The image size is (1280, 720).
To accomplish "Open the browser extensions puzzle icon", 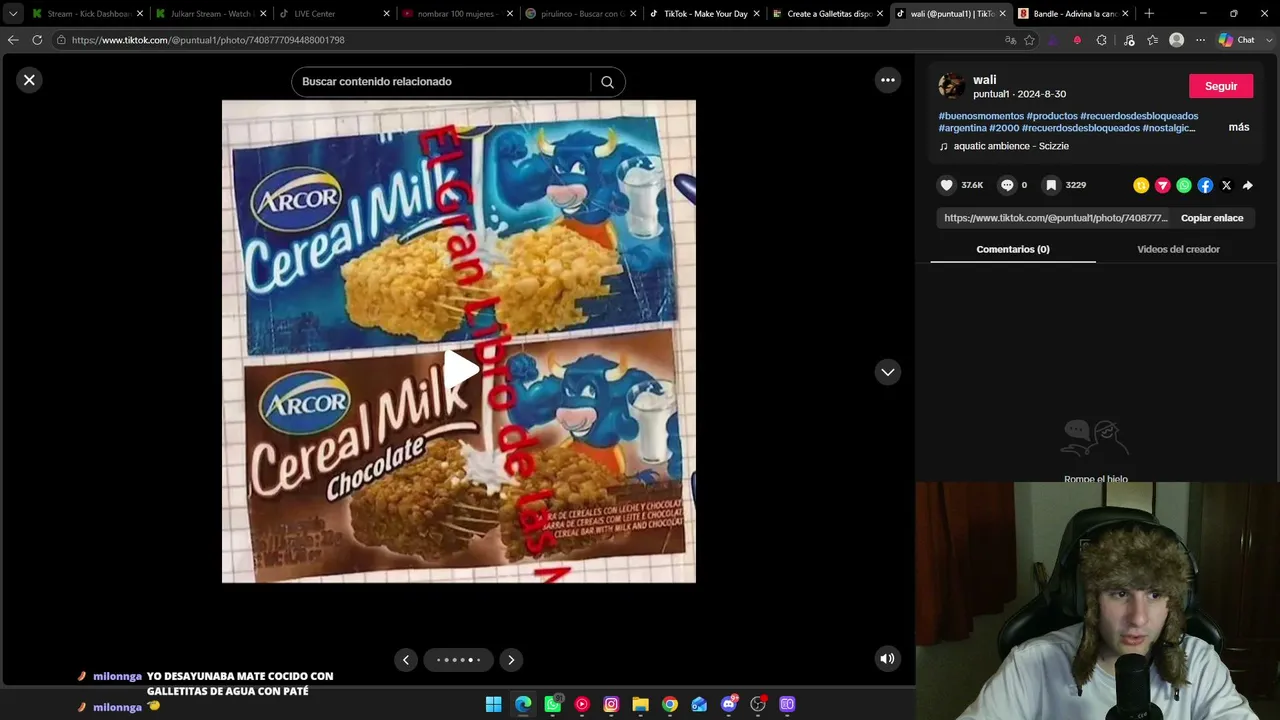I will (1101, 40).
